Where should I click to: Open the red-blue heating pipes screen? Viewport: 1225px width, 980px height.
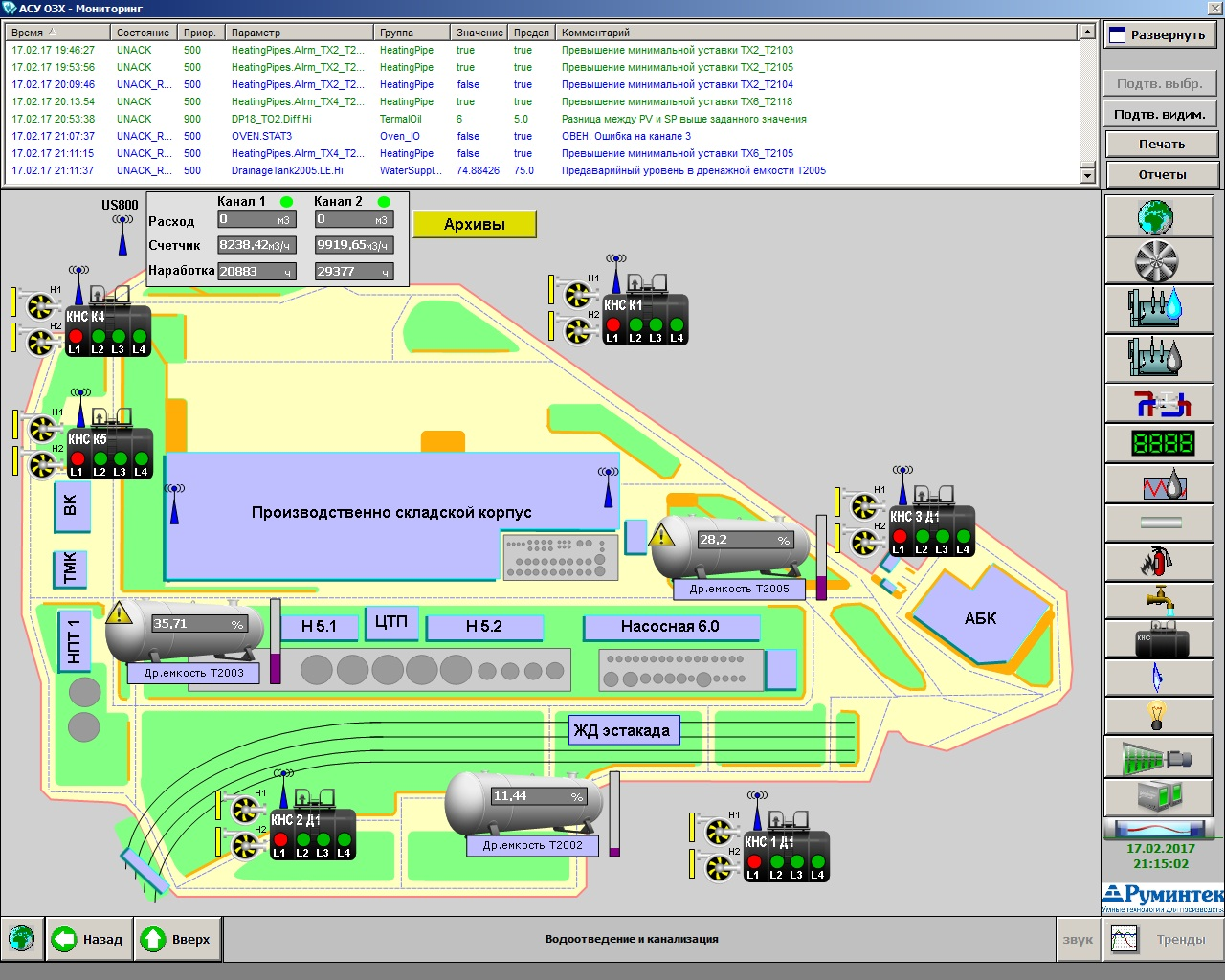pos(1160,404)
